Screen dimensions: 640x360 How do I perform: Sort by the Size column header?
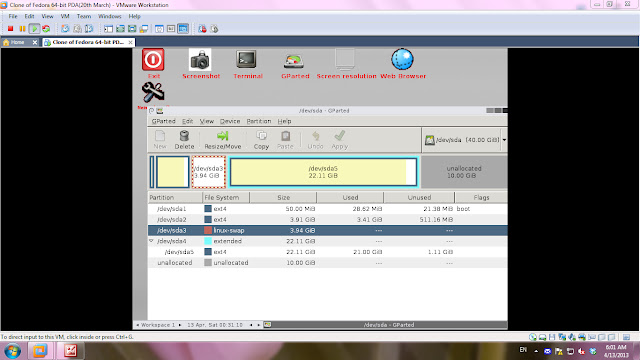[x=283, y=198]
